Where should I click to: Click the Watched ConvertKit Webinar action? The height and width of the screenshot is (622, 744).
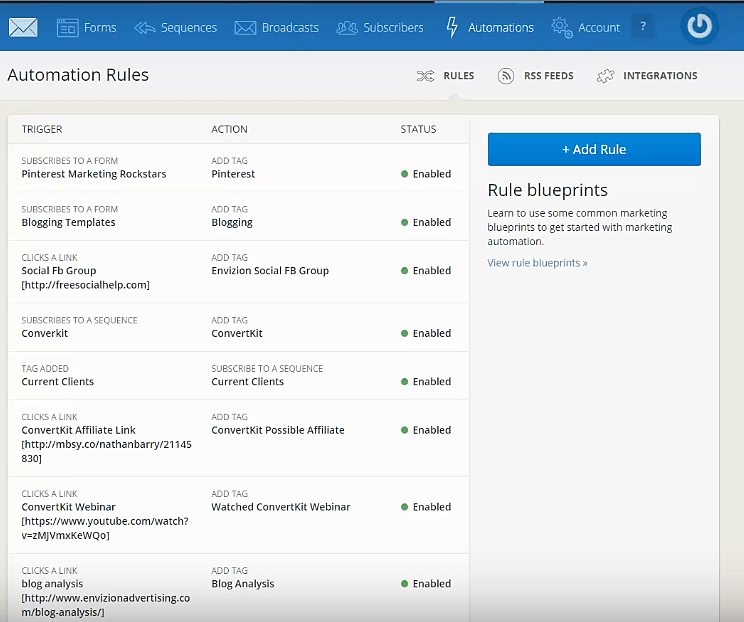[x=281, y=507]
